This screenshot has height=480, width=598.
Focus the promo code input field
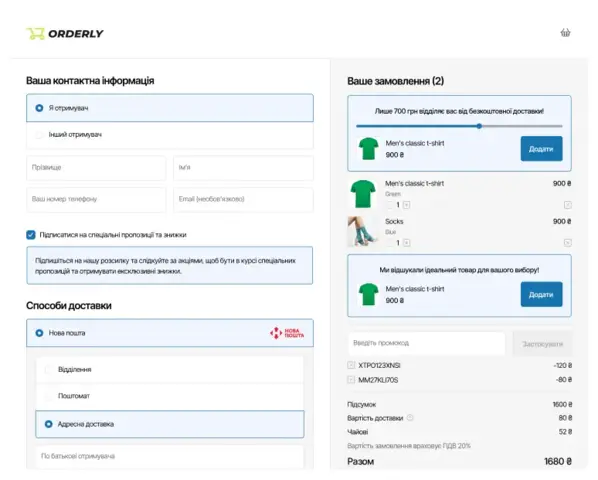[x=427, y=343]
